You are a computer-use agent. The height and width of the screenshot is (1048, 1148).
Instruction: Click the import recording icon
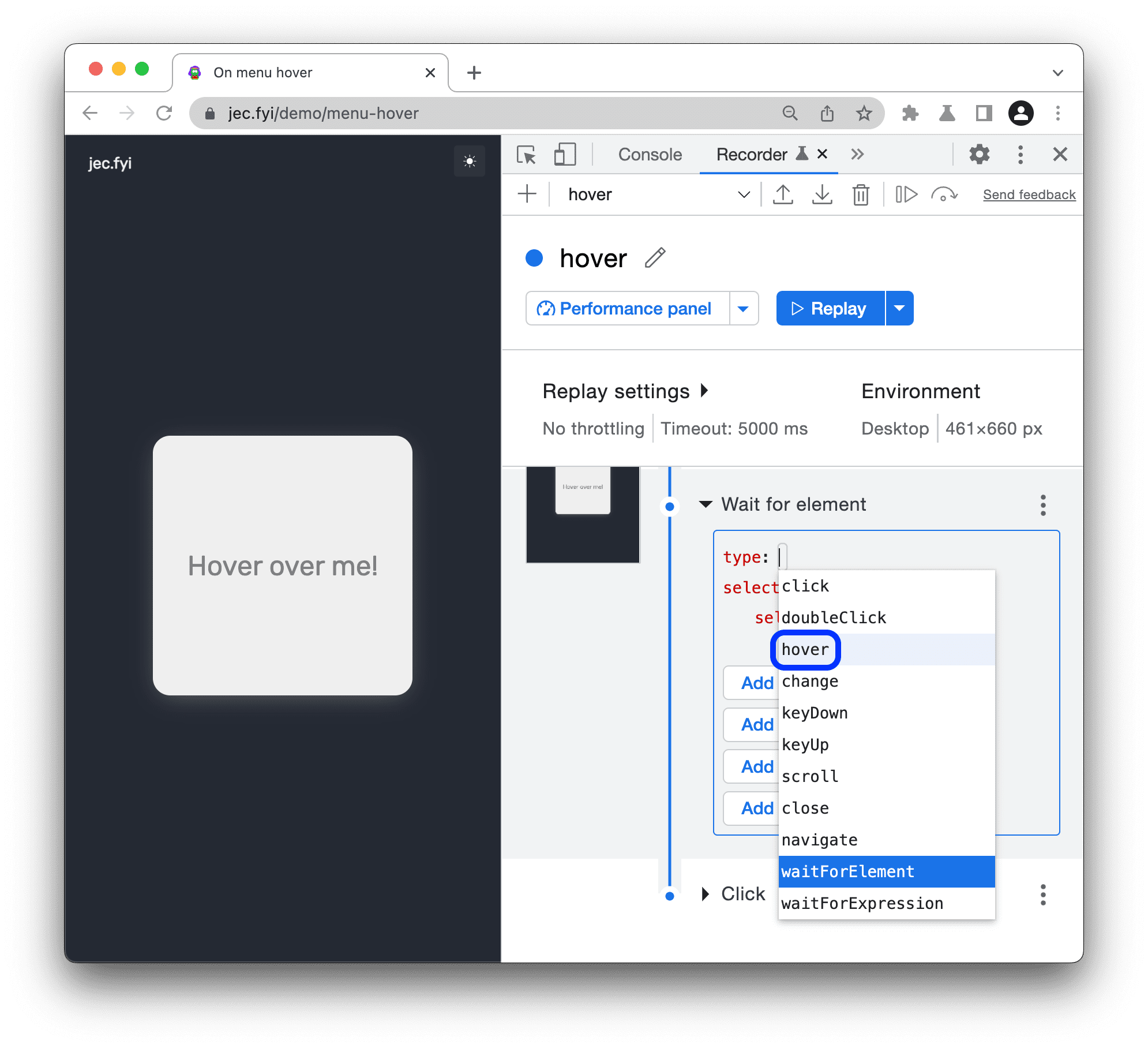click(820, 194)
